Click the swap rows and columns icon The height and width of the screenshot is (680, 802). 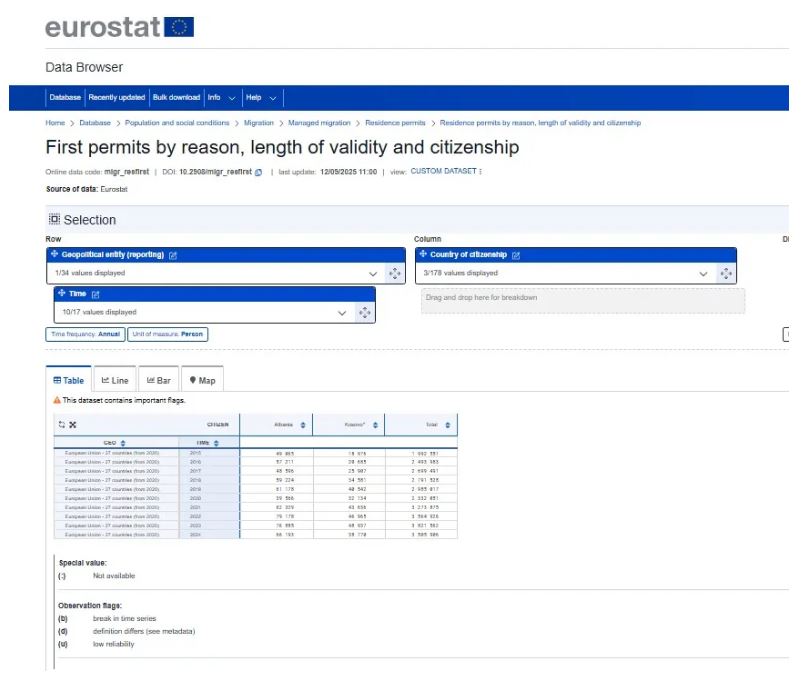click(x=60, y=425)
